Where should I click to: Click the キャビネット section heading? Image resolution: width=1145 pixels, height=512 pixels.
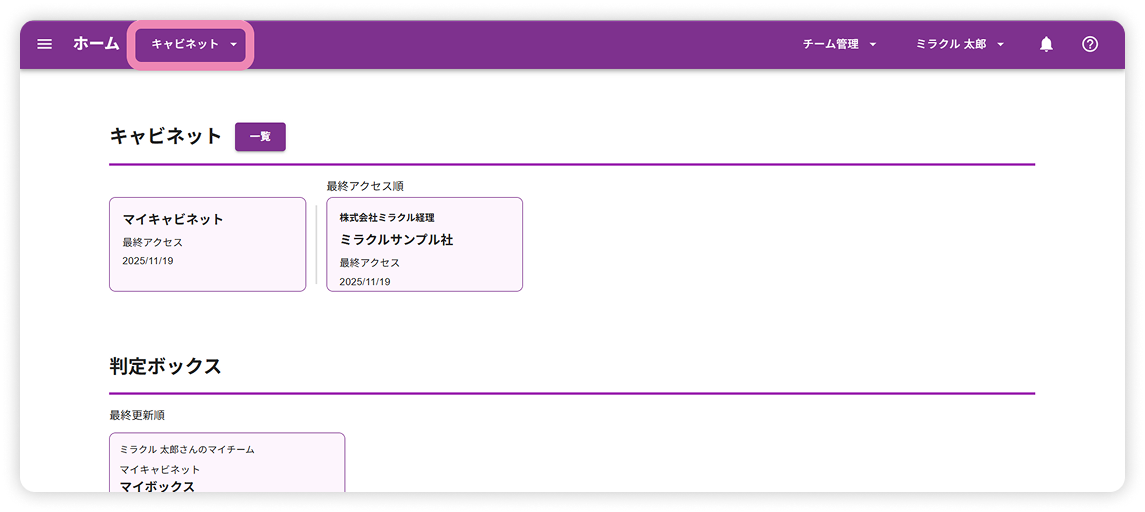coord(165,137)
